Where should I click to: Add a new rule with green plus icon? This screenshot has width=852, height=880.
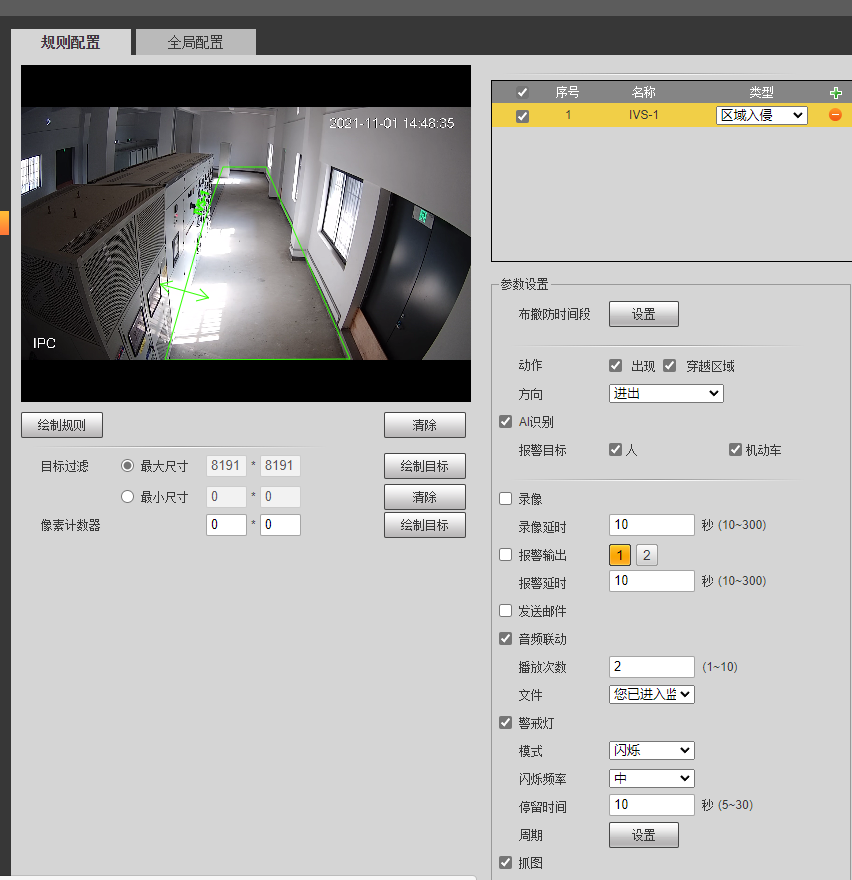835,93
